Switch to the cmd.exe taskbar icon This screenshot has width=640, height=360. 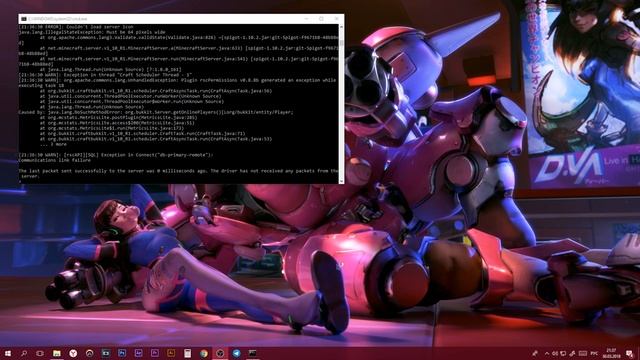253,353
